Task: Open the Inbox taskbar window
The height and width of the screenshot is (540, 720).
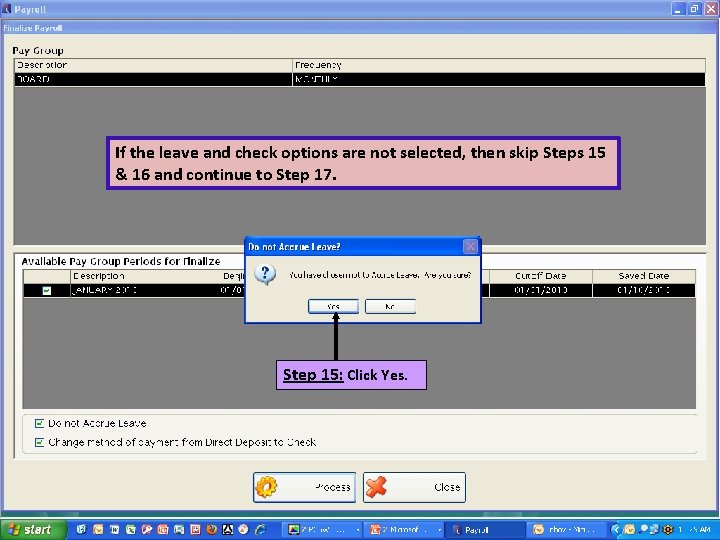Action: (566, 530)
